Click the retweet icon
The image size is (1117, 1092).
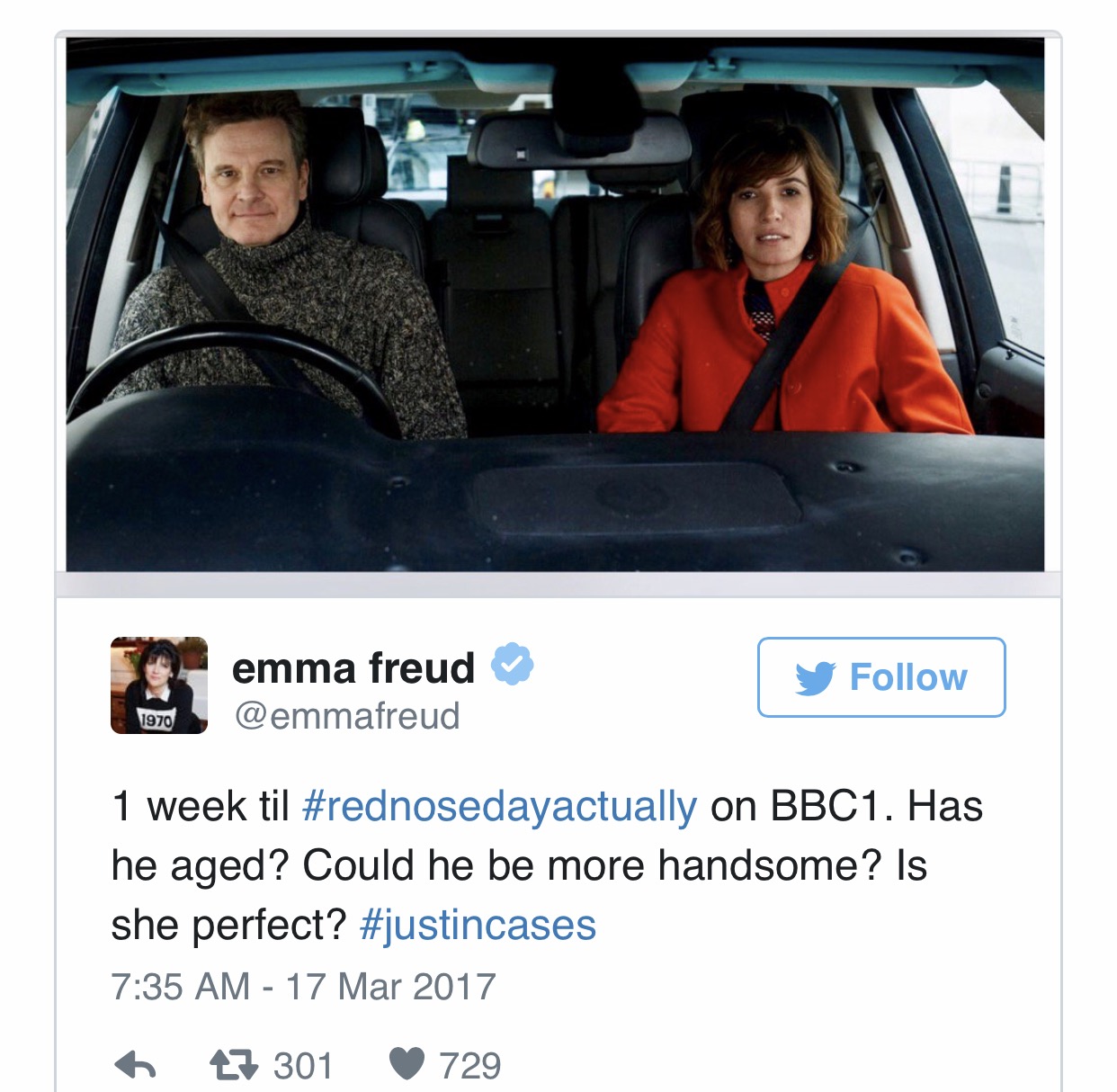234,1066
